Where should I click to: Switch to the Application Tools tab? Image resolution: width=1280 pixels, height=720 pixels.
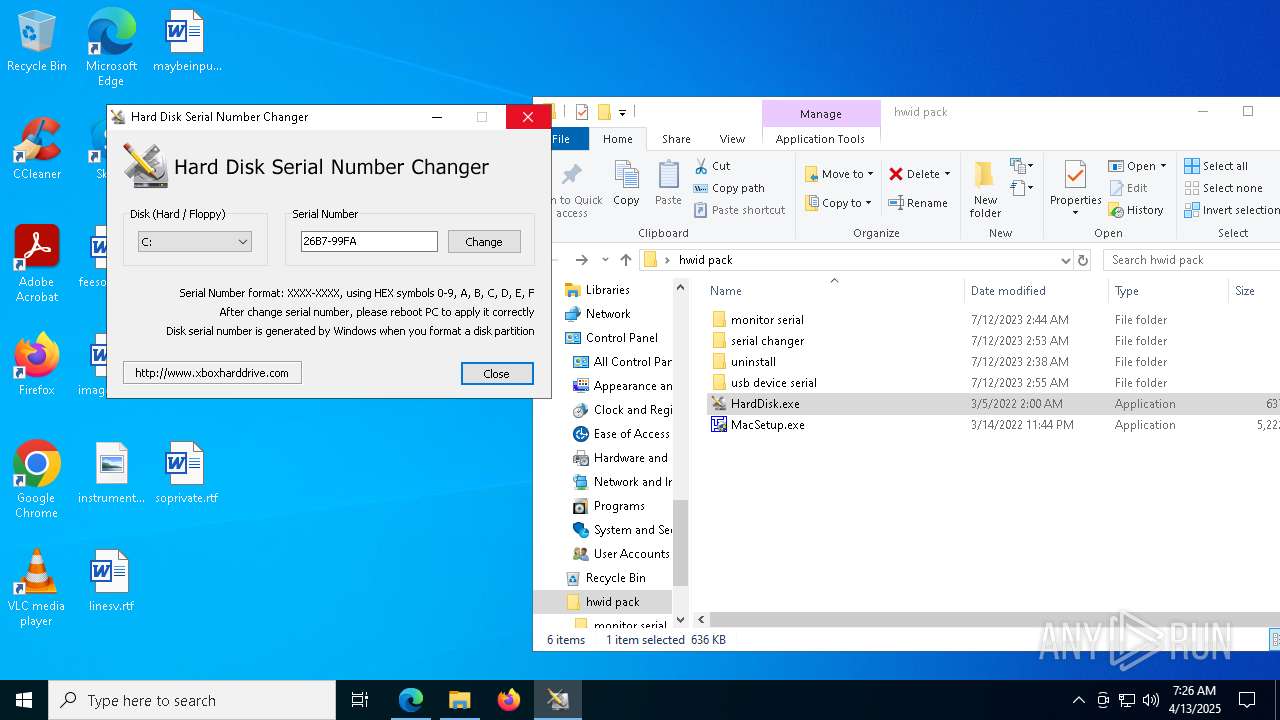pyautogui.click(x=820, y=139)
